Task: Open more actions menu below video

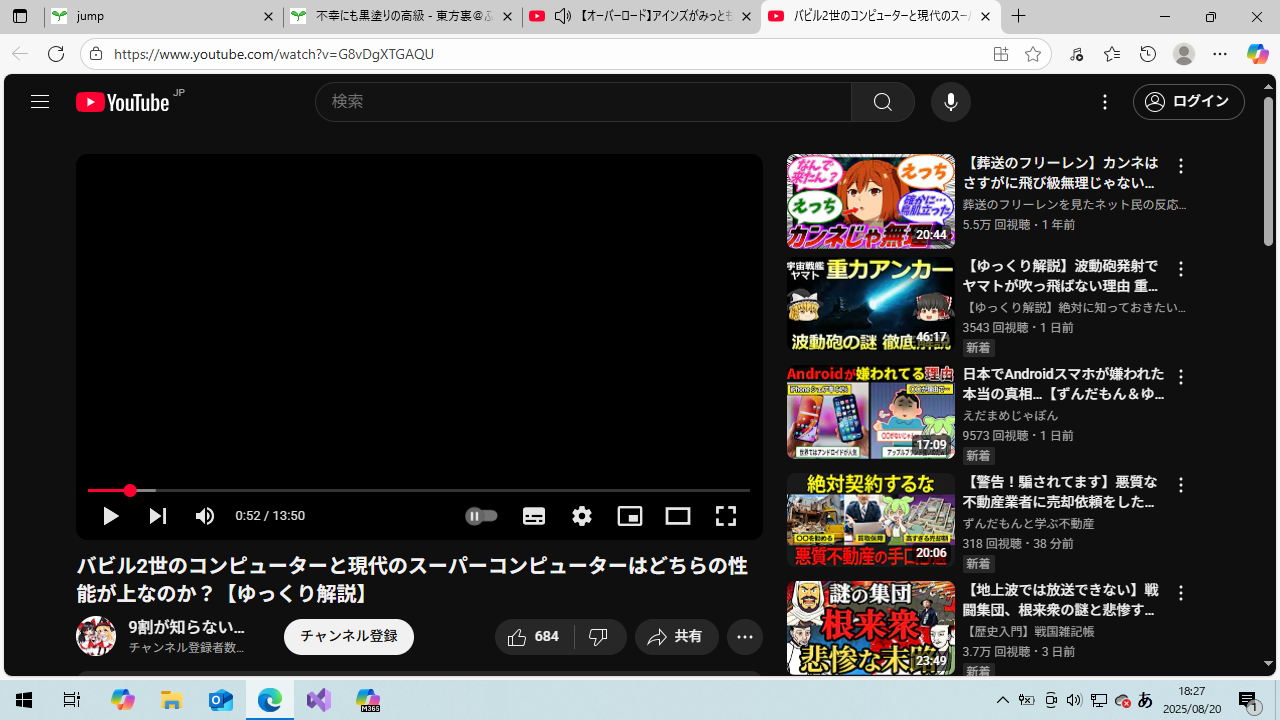Action: (745, 637)
